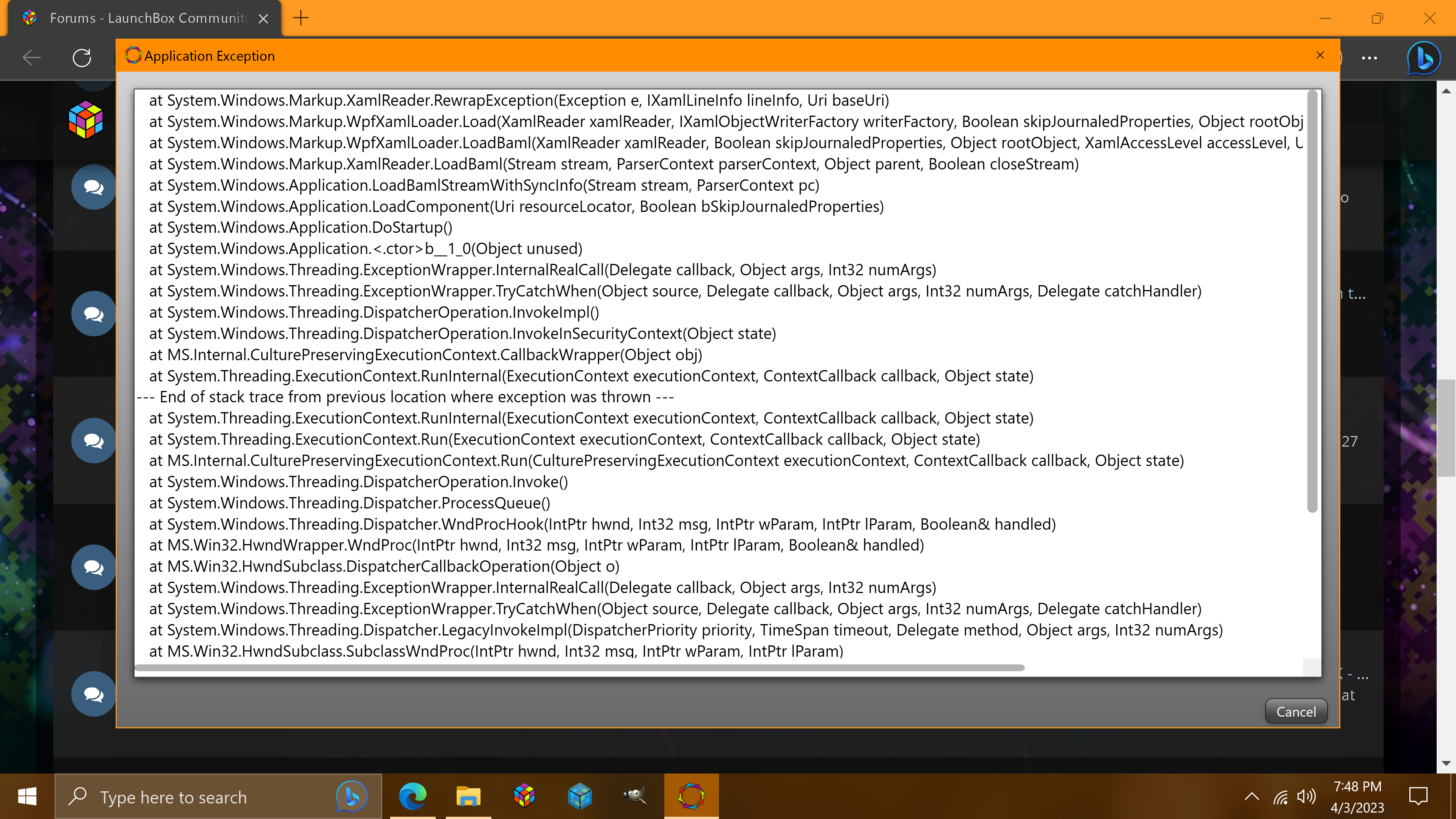Screen dimensions: 1456x819
Task: Click the line CulturePreservingExecutionContext.CallbackWrapper
Action: point(425,355)
